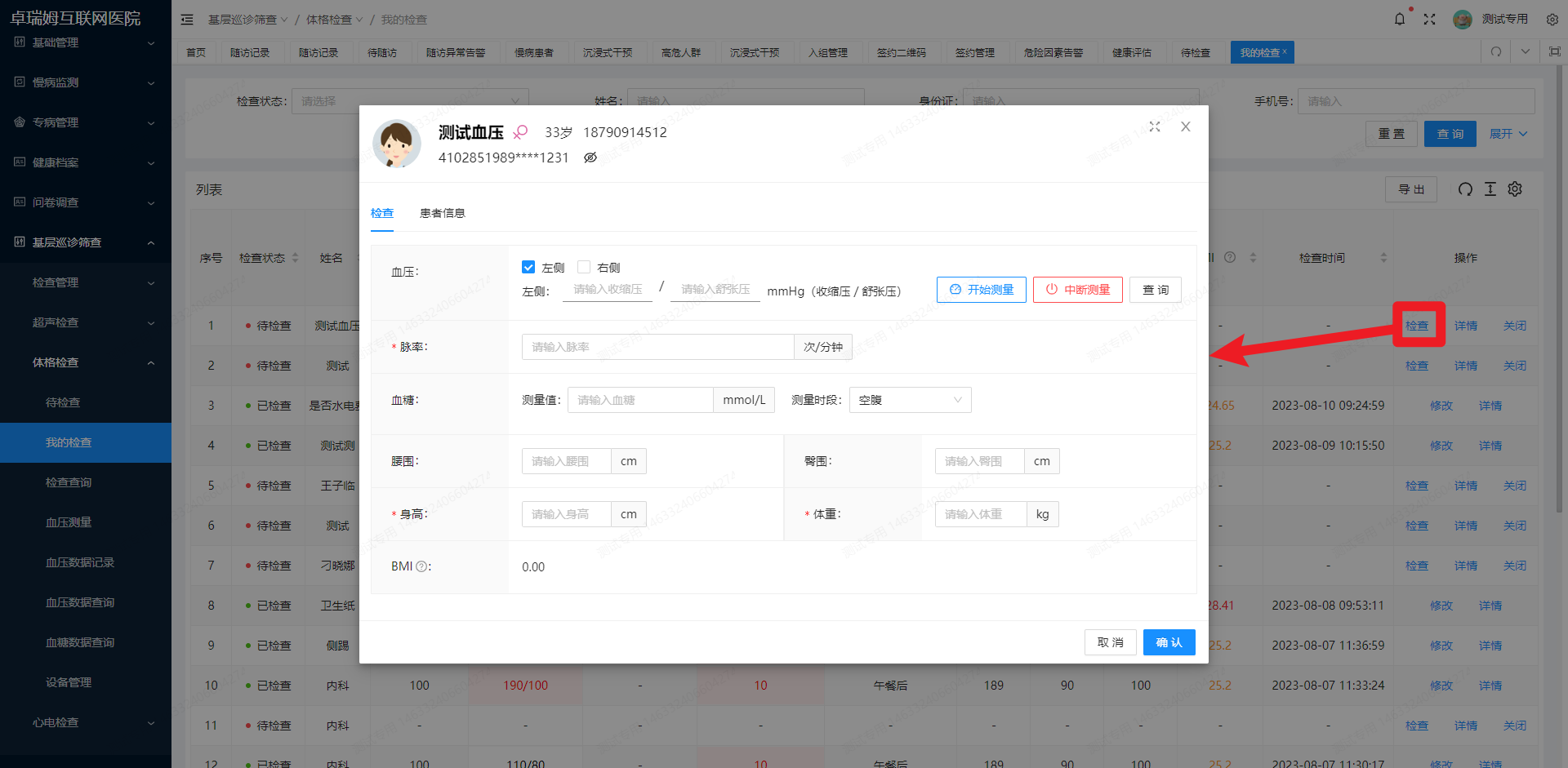Click the patient avatar in the dialog
The image size is (1568, 768).
pyautogui.click(x=397, y=144)
